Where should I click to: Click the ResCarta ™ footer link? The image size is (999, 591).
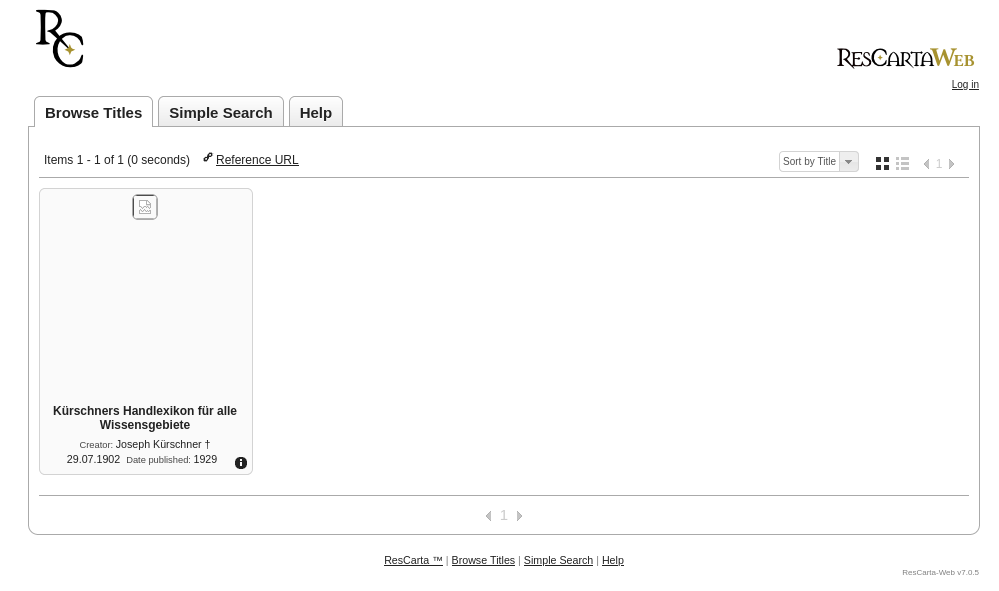tap(413, 561)
